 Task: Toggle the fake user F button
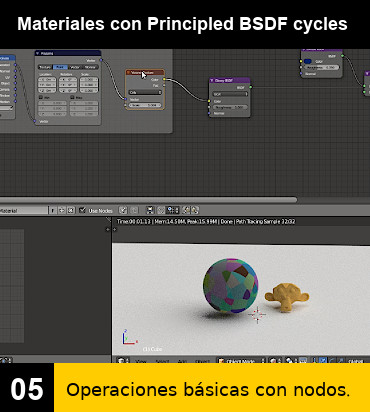pyautogui.click(x=52, y=210)
